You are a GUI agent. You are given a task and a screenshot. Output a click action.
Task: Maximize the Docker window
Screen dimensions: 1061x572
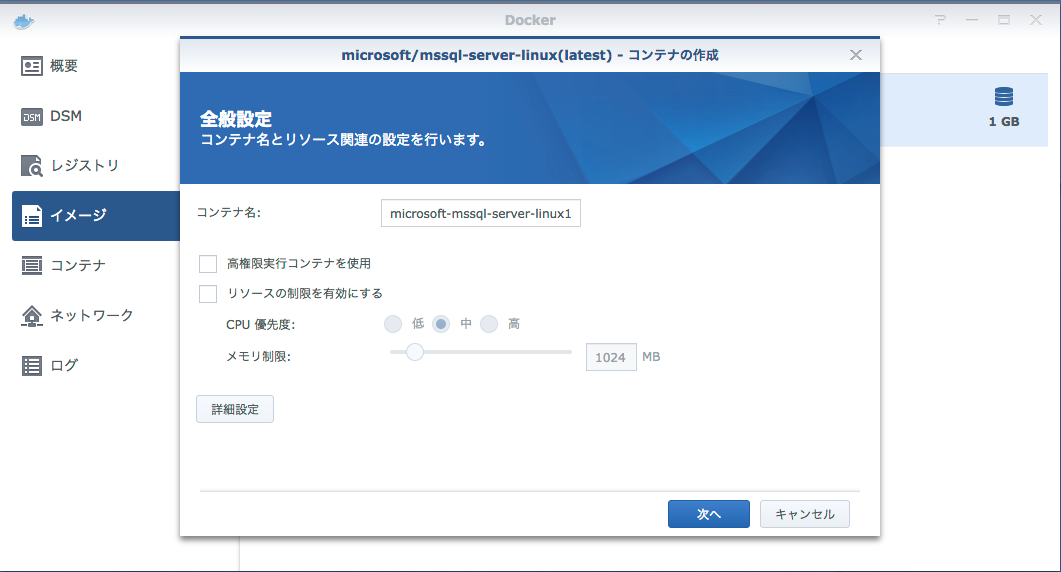click(x=1004, y=20)
